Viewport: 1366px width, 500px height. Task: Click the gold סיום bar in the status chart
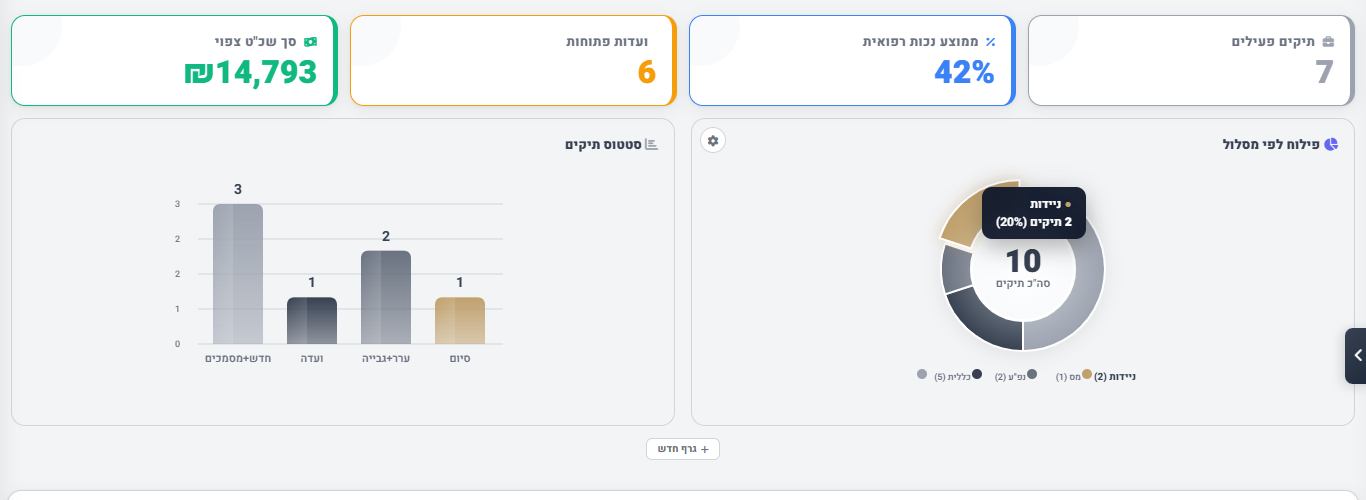click(x=460, y=320)
